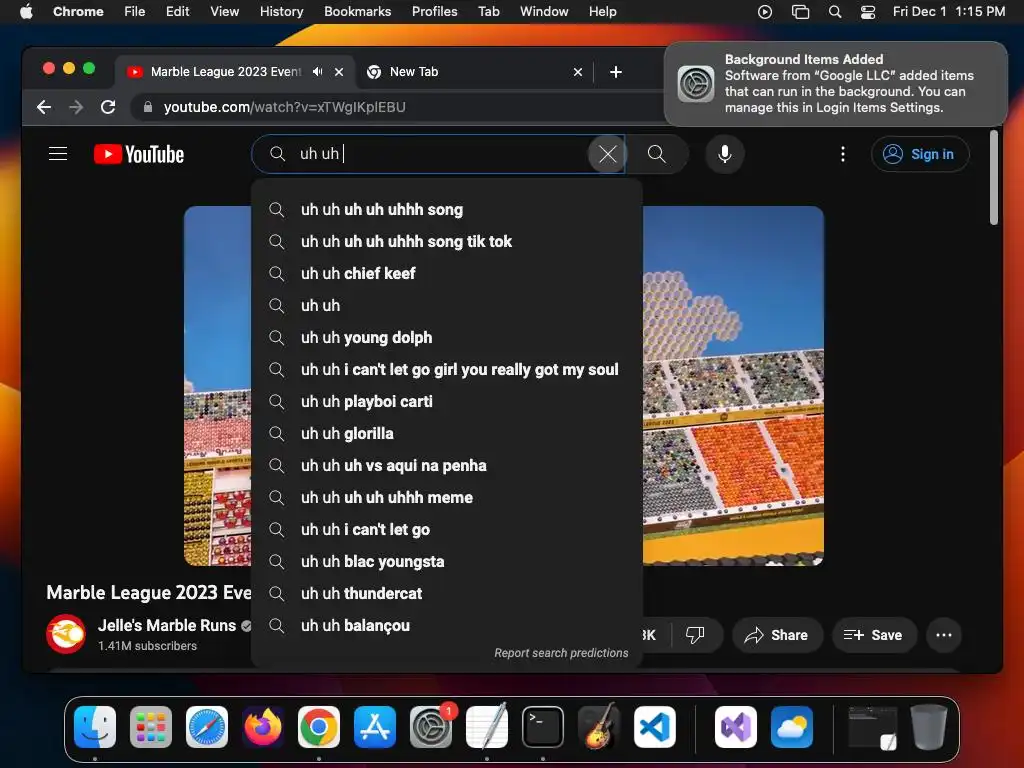Save the video to a playlist
The height and width of the screenshot is (768, 1024).
873,635
